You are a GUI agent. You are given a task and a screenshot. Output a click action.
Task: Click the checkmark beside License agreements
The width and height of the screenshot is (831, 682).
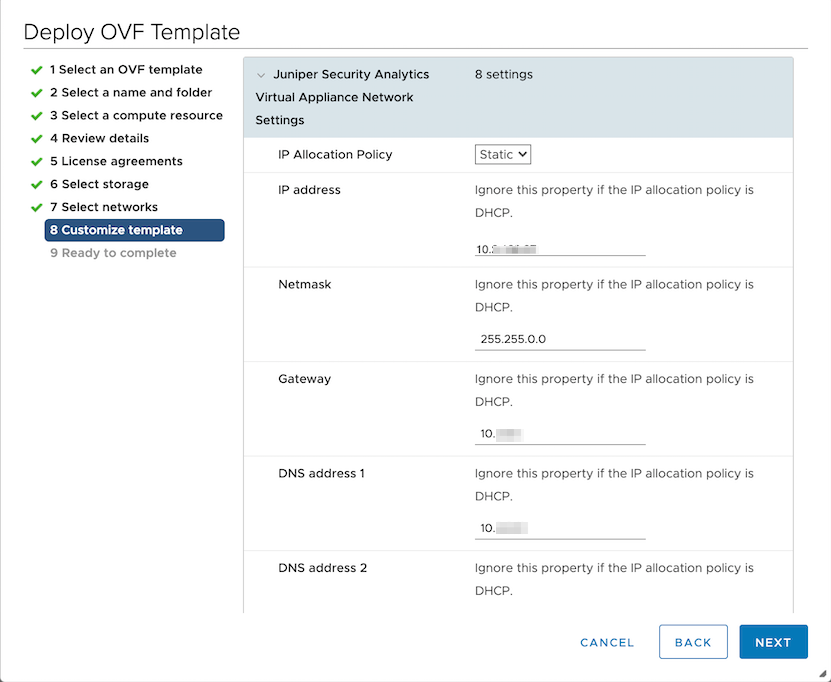pos(37,162)
